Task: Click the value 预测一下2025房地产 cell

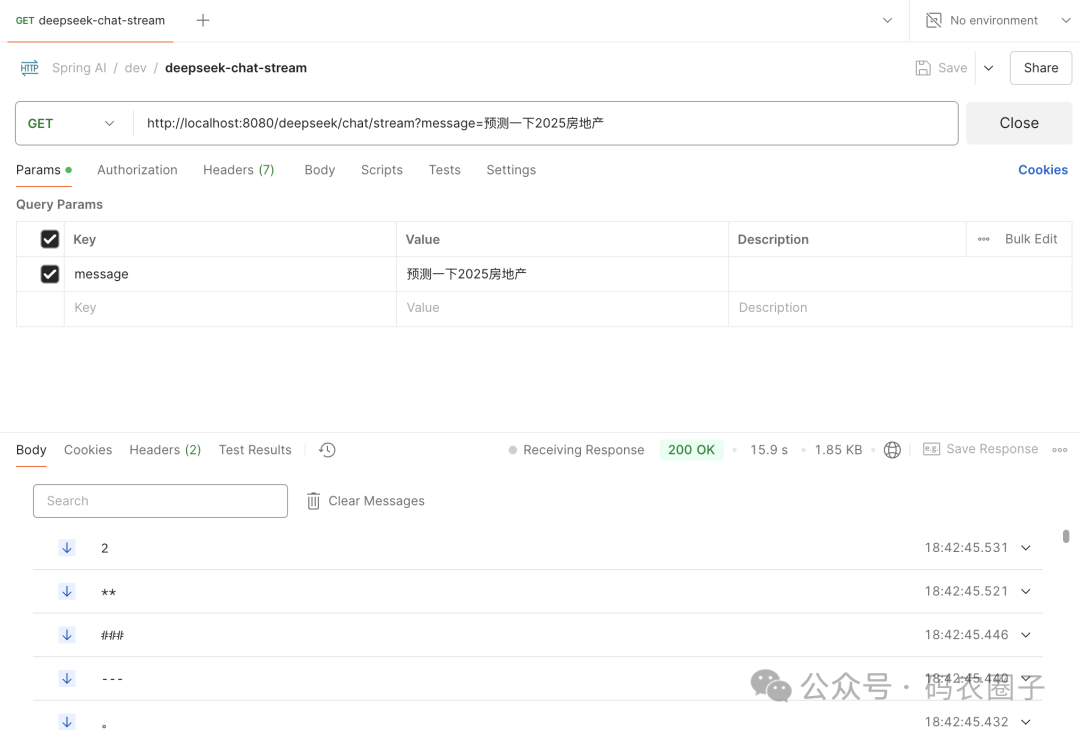Action: tap(562, 274)
